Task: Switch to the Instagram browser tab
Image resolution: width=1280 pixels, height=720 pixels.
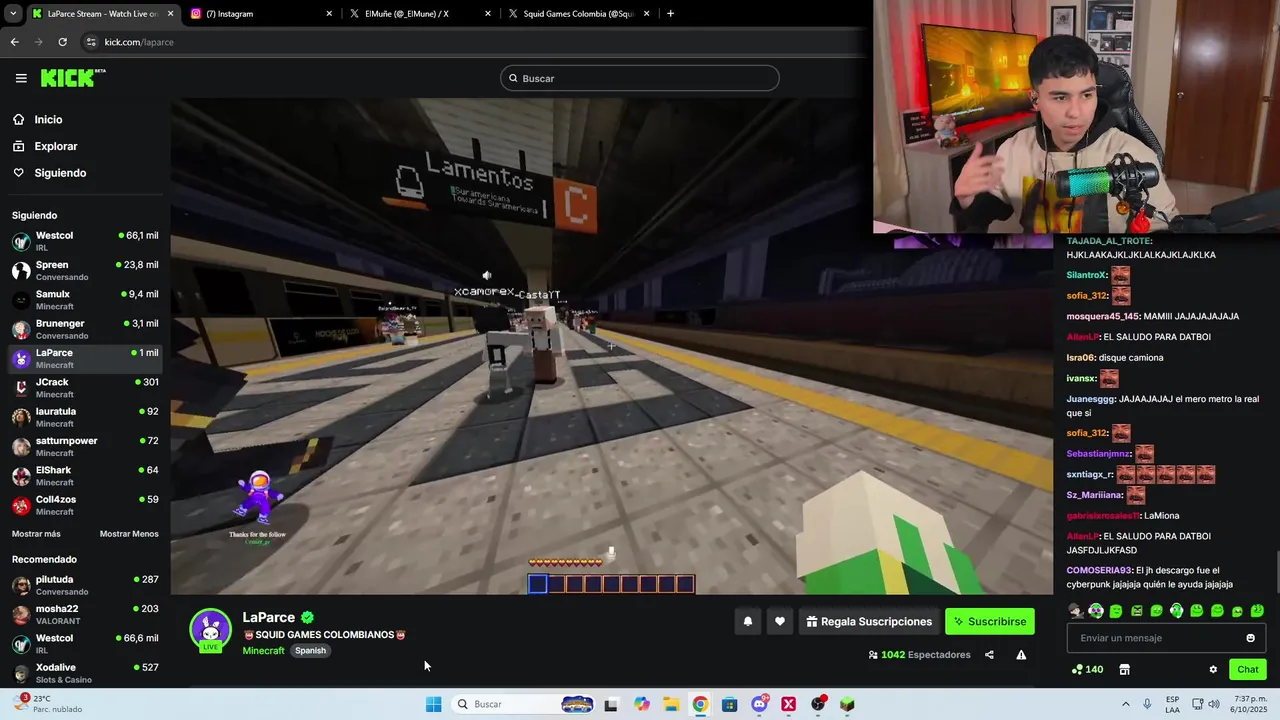Action: coord(262,14)
